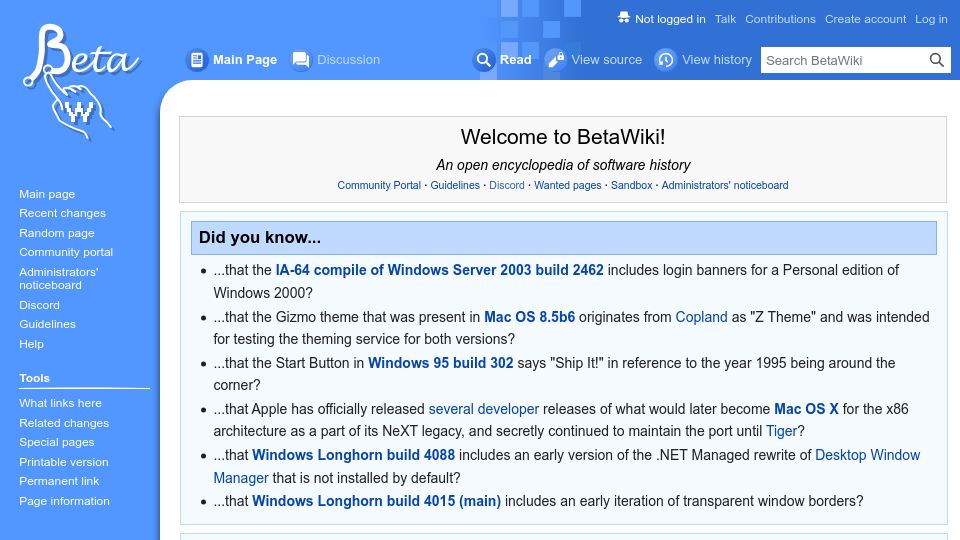The height and width of the screenshot is (540, 960).
Task: Open Main page in the sidebar
Action: pos(47,194)
